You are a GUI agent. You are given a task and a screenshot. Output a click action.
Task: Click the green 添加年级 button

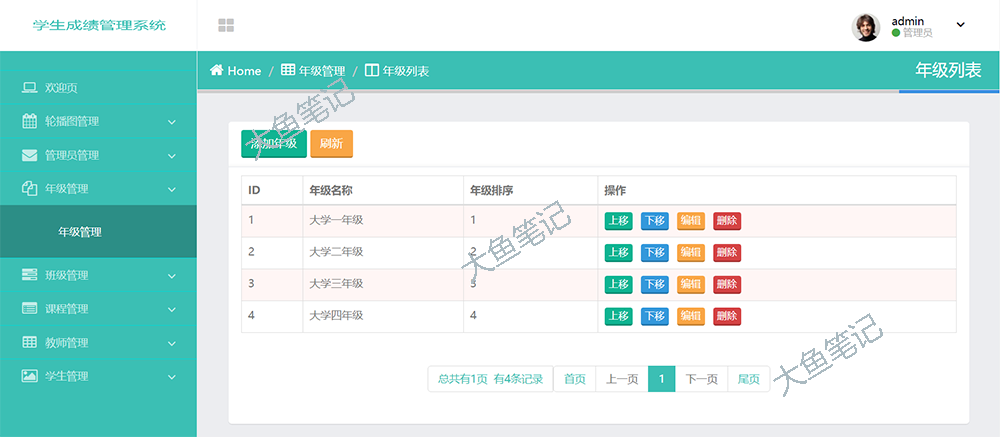274,144
